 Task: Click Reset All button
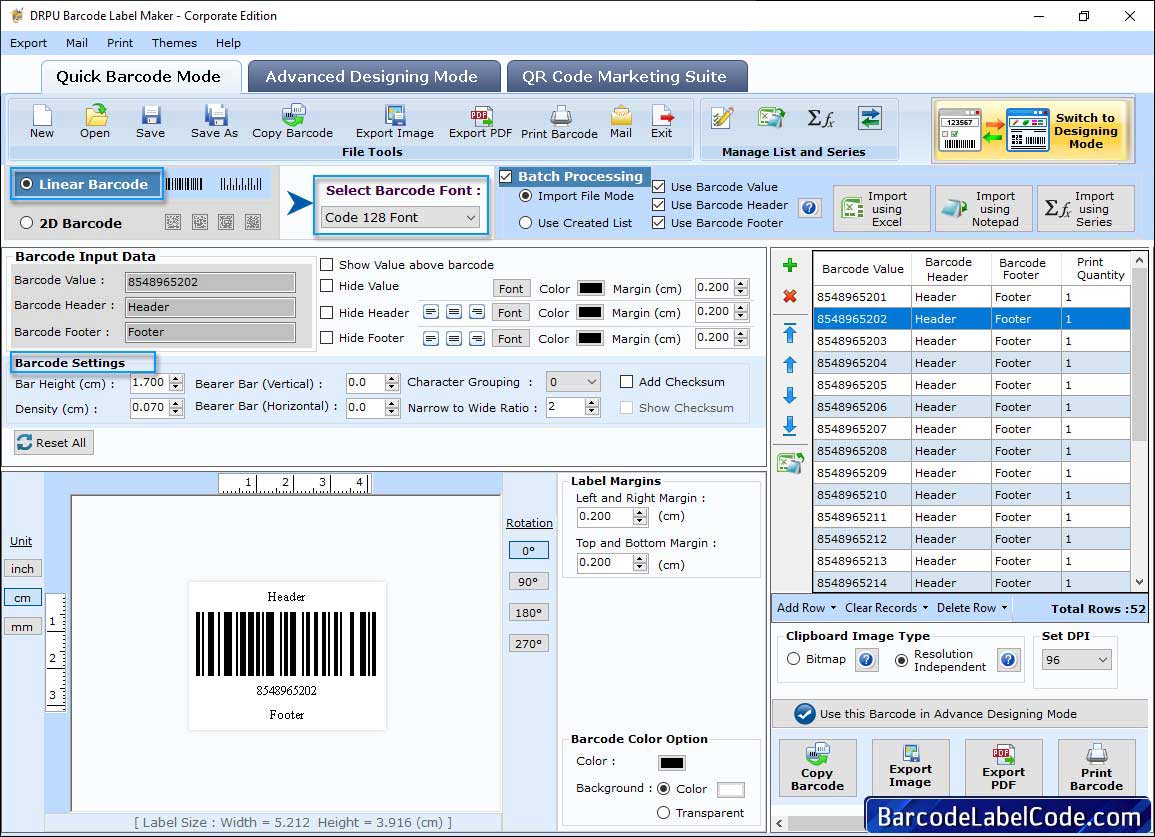pos(53,443)
